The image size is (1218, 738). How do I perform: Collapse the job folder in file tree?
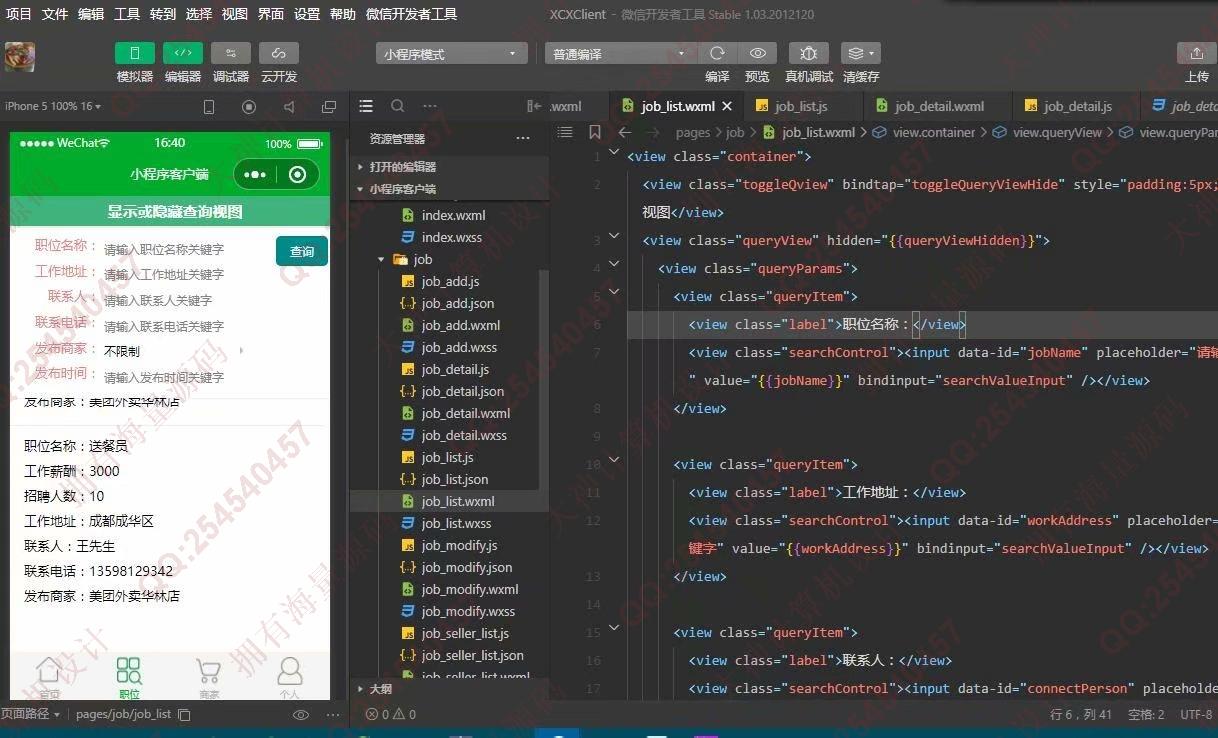[x=381, y=259]
